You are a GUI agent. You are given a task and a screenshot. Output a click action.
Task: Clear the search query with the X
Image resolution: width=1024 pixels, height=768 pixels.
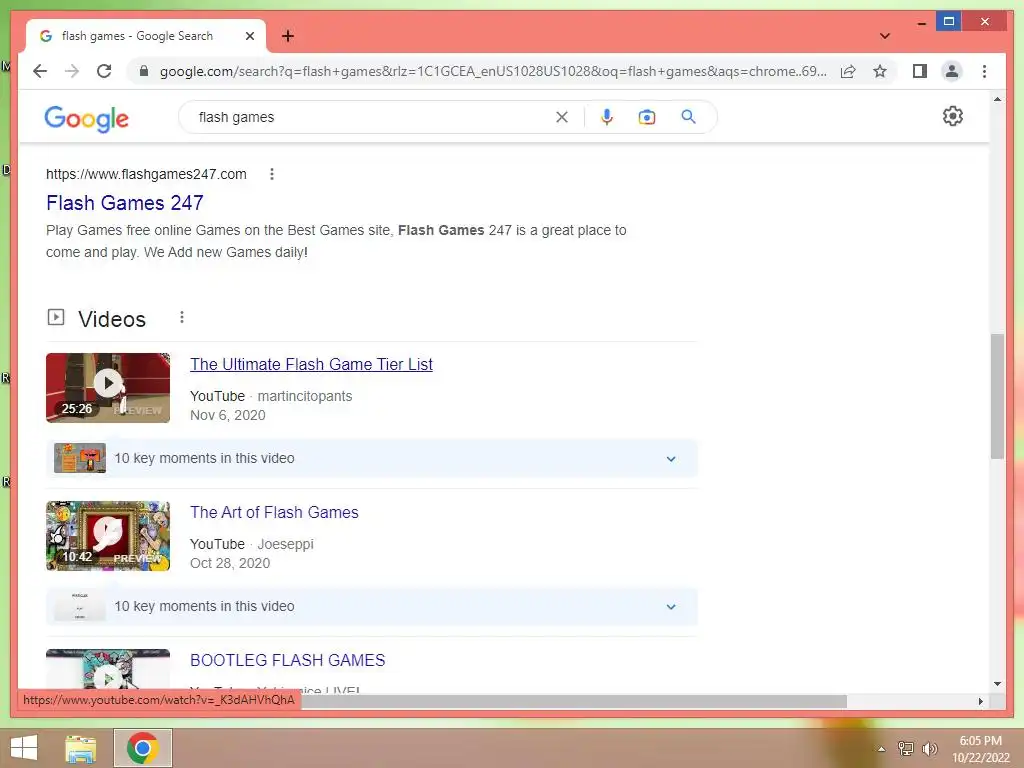click(562, 117)
